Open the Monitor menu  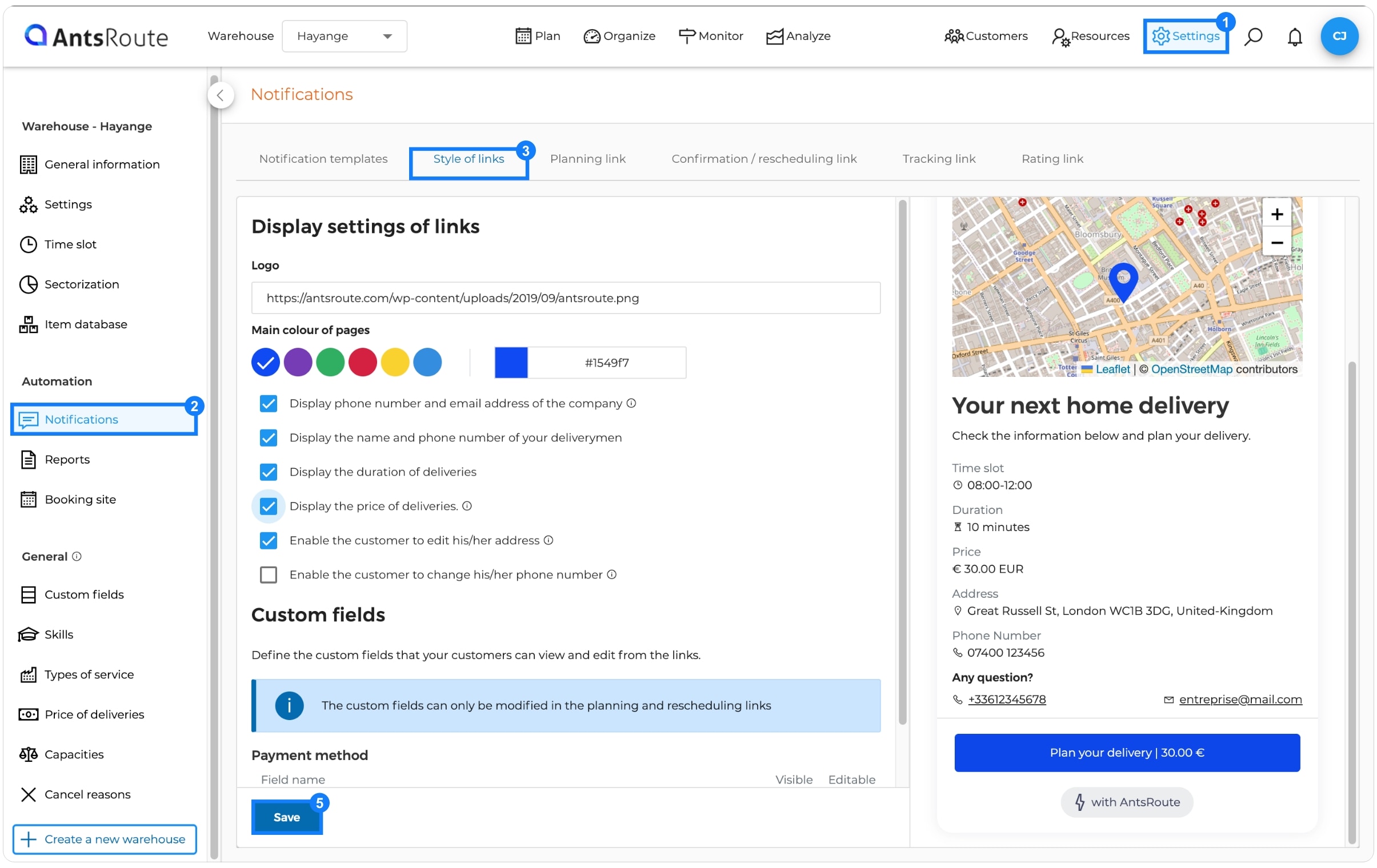[x=711, y=36]
